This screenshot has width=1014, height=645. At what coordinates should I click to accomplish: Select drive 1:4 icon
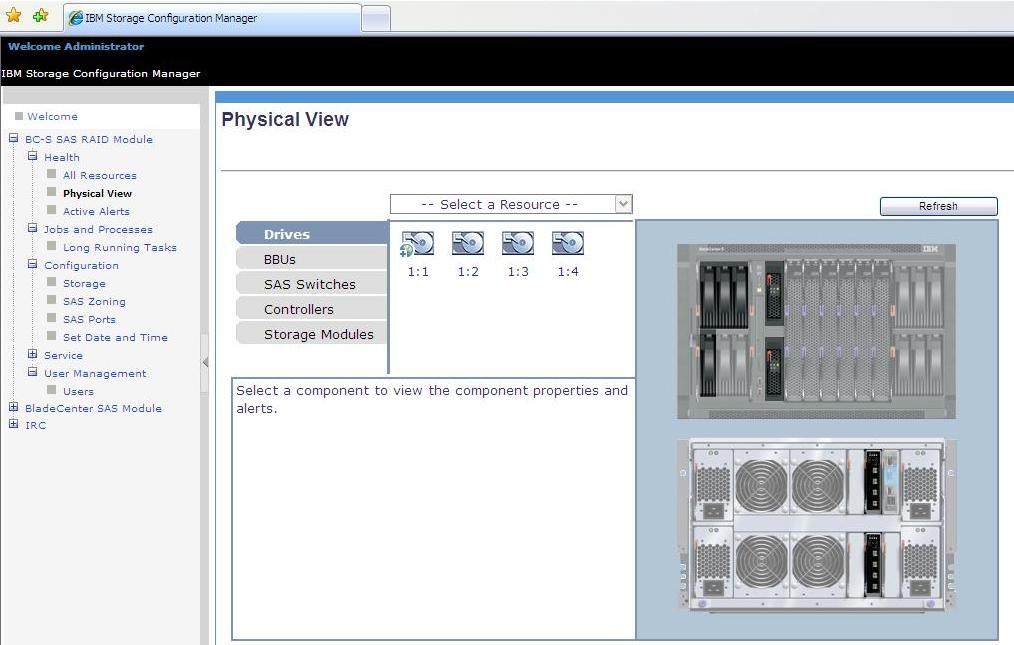568,243
